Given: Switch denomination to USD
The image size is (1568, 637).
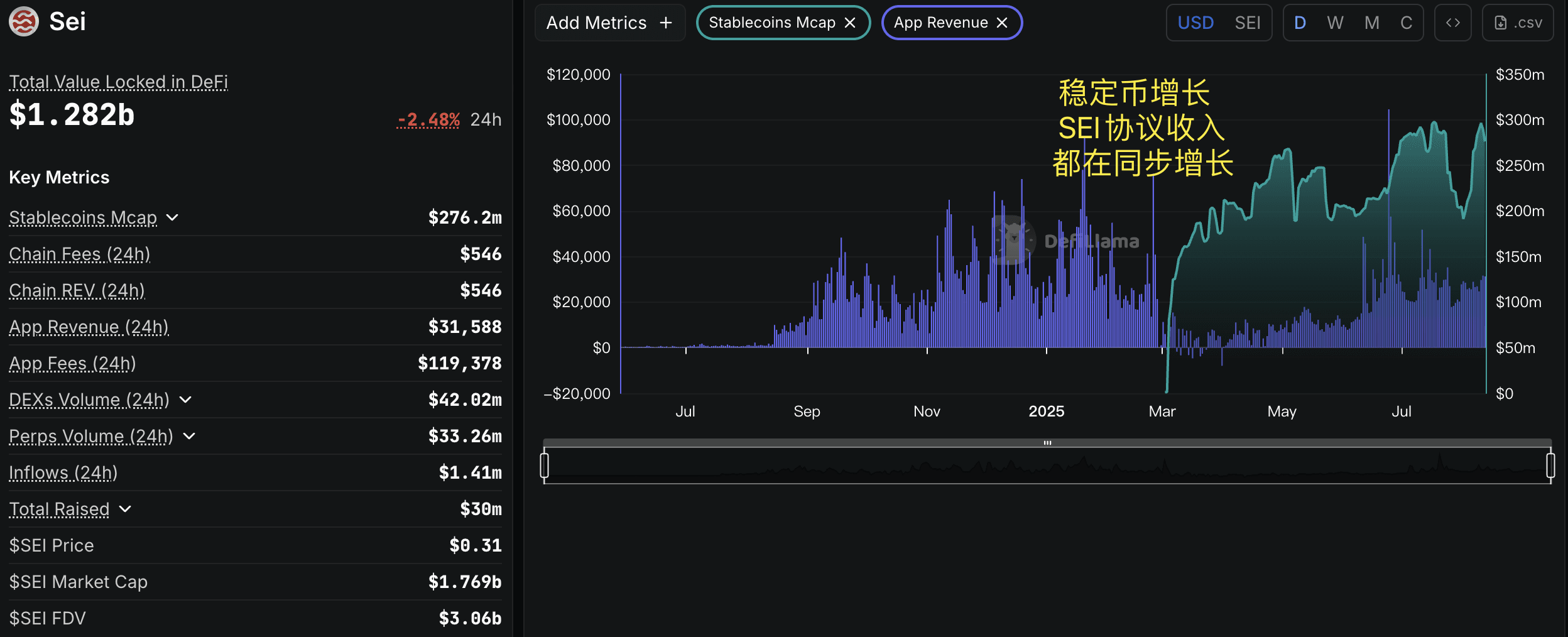Looking at the screenshot, I should (x=1195, y=23).
